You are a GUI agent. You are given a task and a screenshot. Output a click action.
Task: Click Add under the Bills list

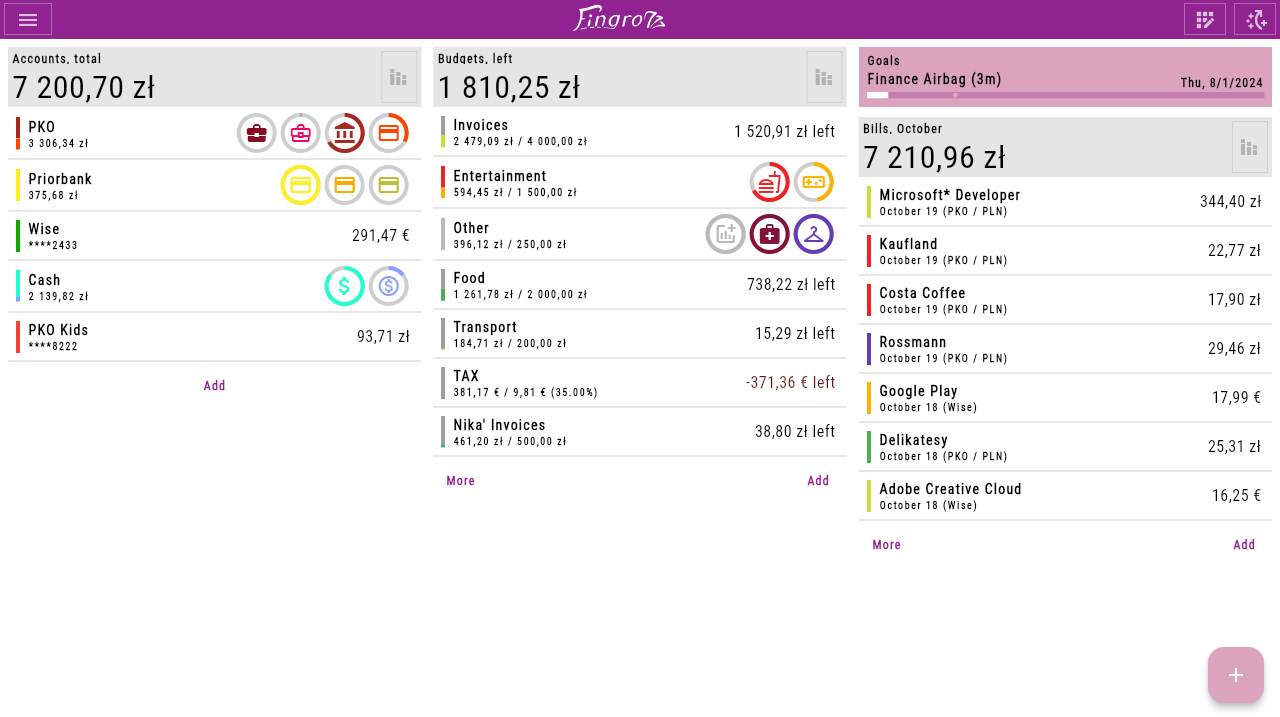1244,545
